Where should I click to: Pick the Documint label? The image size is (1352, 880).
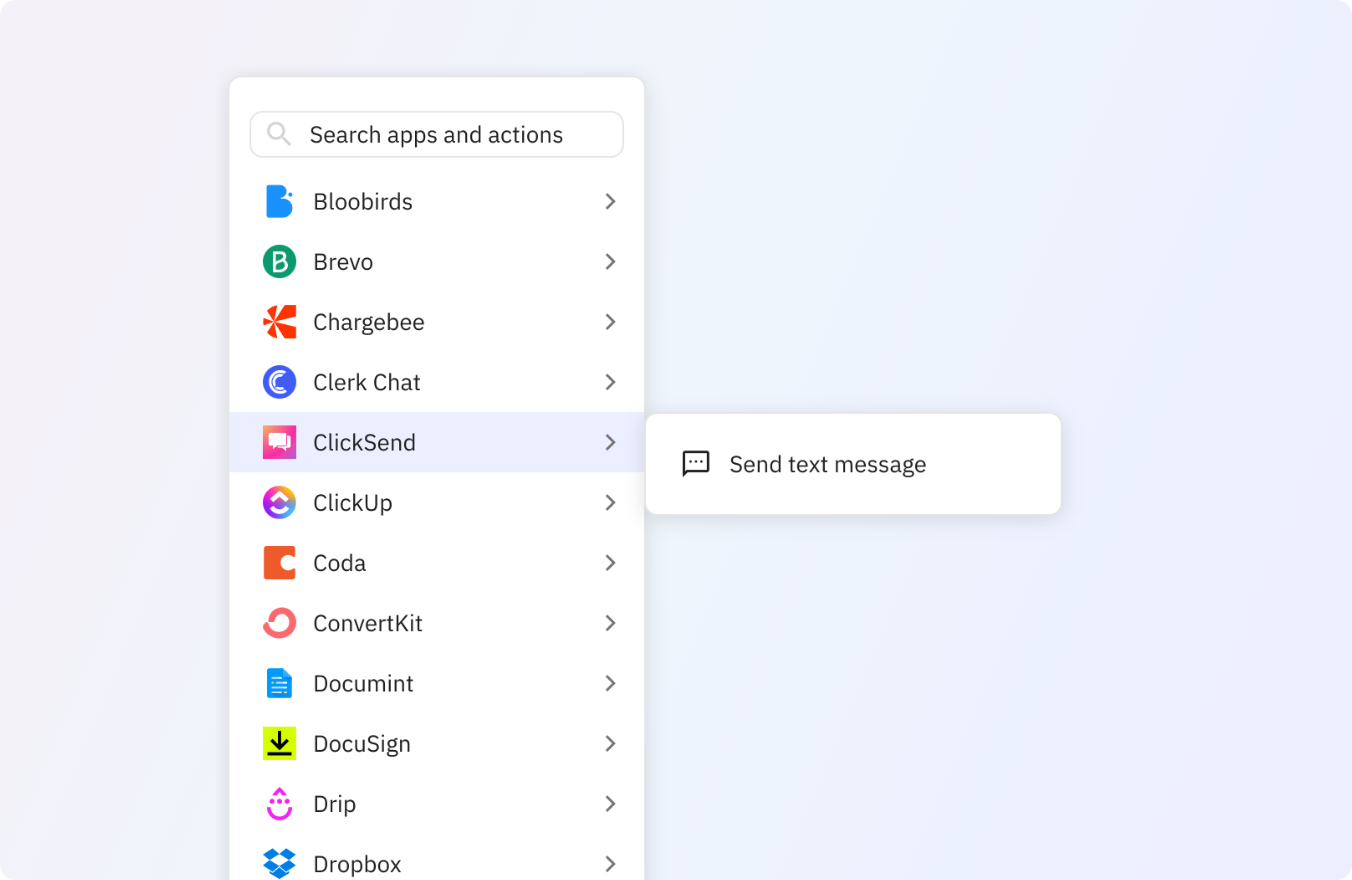coord(363,683)
